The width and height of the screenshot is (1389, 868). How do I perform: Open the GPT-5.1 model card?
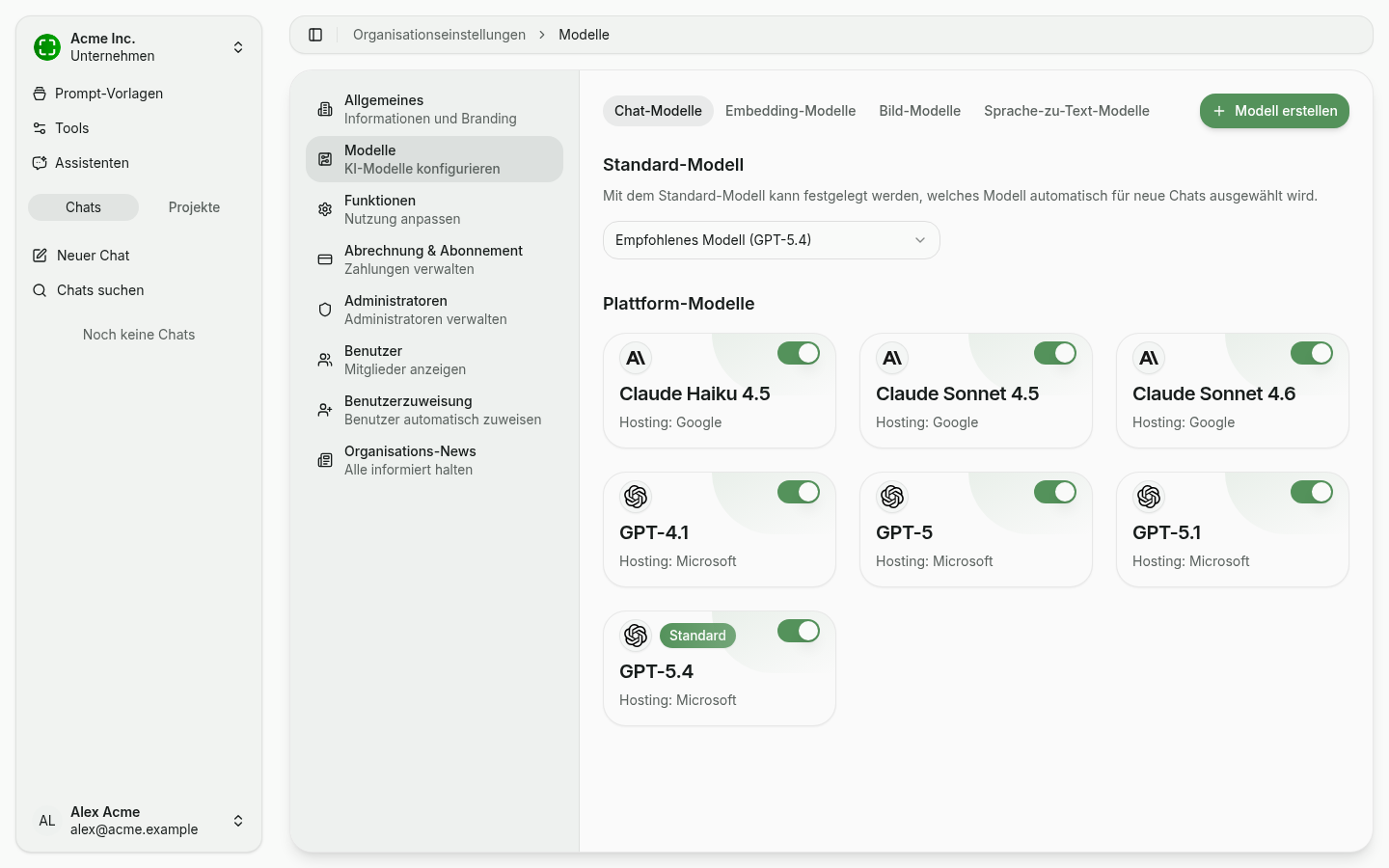coord(1233,529)
